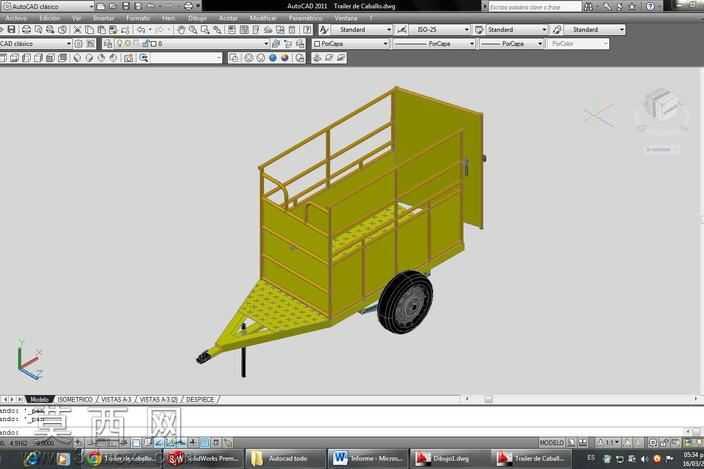This screenshot has width=704, height=469.
Task: Open the multileader style Standard dropdown
Action: tap(594, 30)
